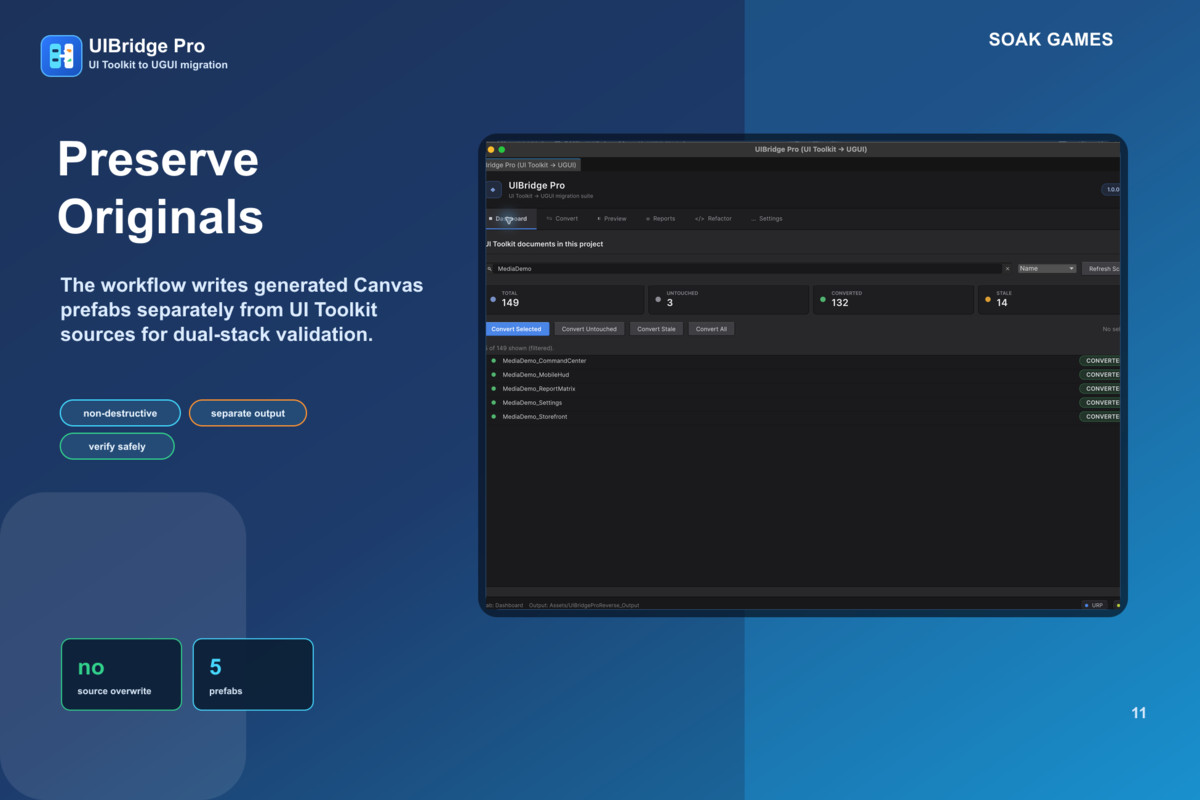The width and height of the screenshot is (1200, 800).
Task: Click the gray dot on the Untouched card
Action: click(657, 299)
